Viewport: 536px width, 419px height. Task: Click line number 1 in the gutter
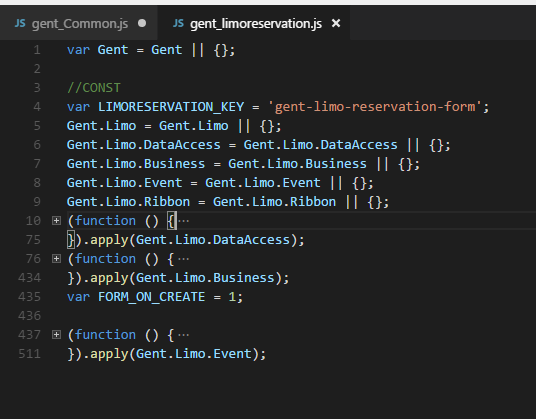tap(37, 50)
